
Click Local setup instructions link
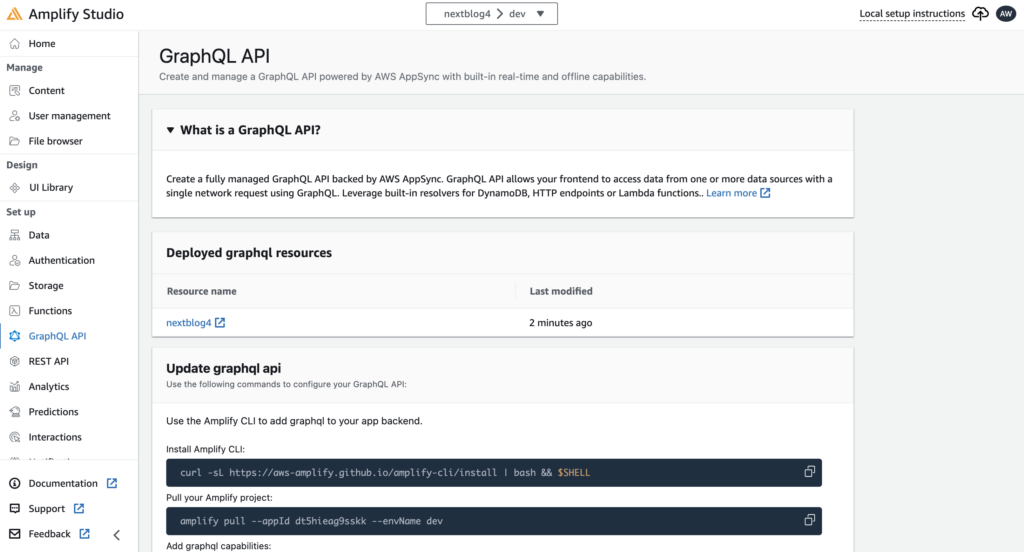coord(912,14)
